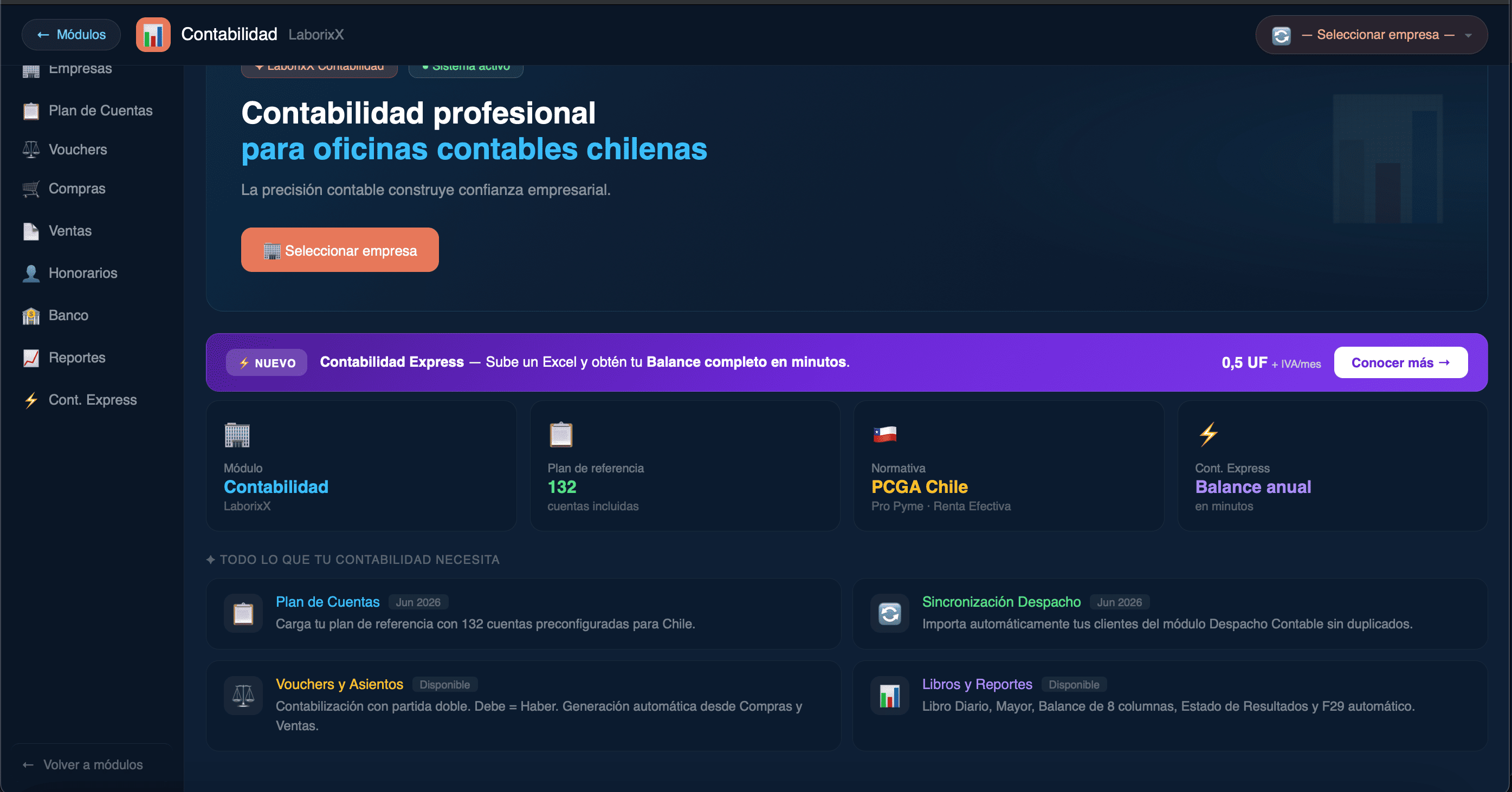Click the Disponible badge beside Vouchers y Asientos
1512x792 pixels.
(444, 685)
